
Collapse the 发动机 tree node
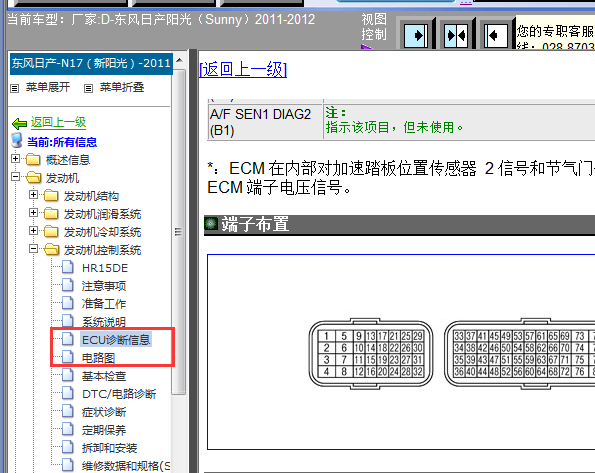click(x=15, y=177)
